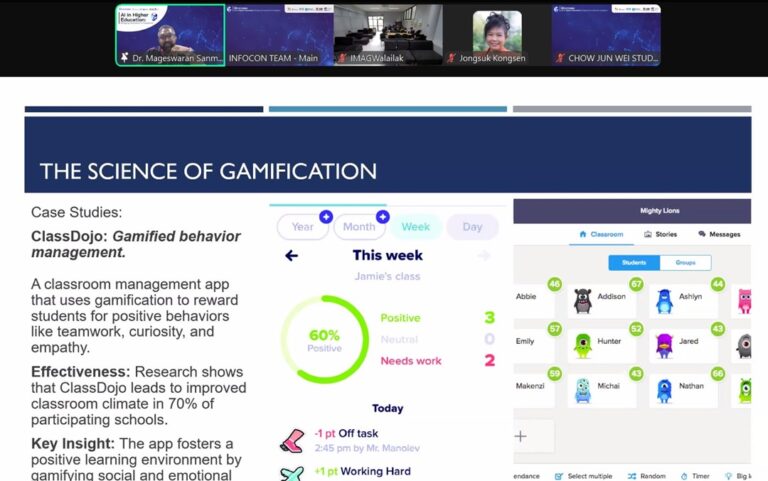Click Michai's light blue monster avatar

tap(582, 390)
